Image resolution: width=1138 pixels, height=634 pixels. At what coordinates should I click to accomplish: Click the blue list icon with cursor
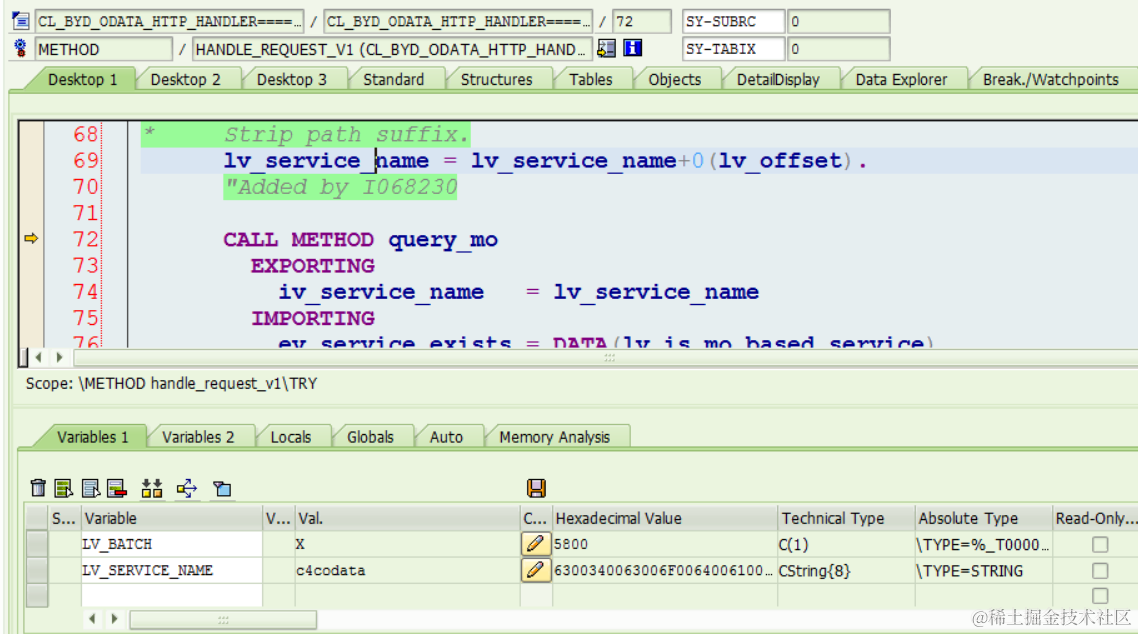tap(91, 488)
